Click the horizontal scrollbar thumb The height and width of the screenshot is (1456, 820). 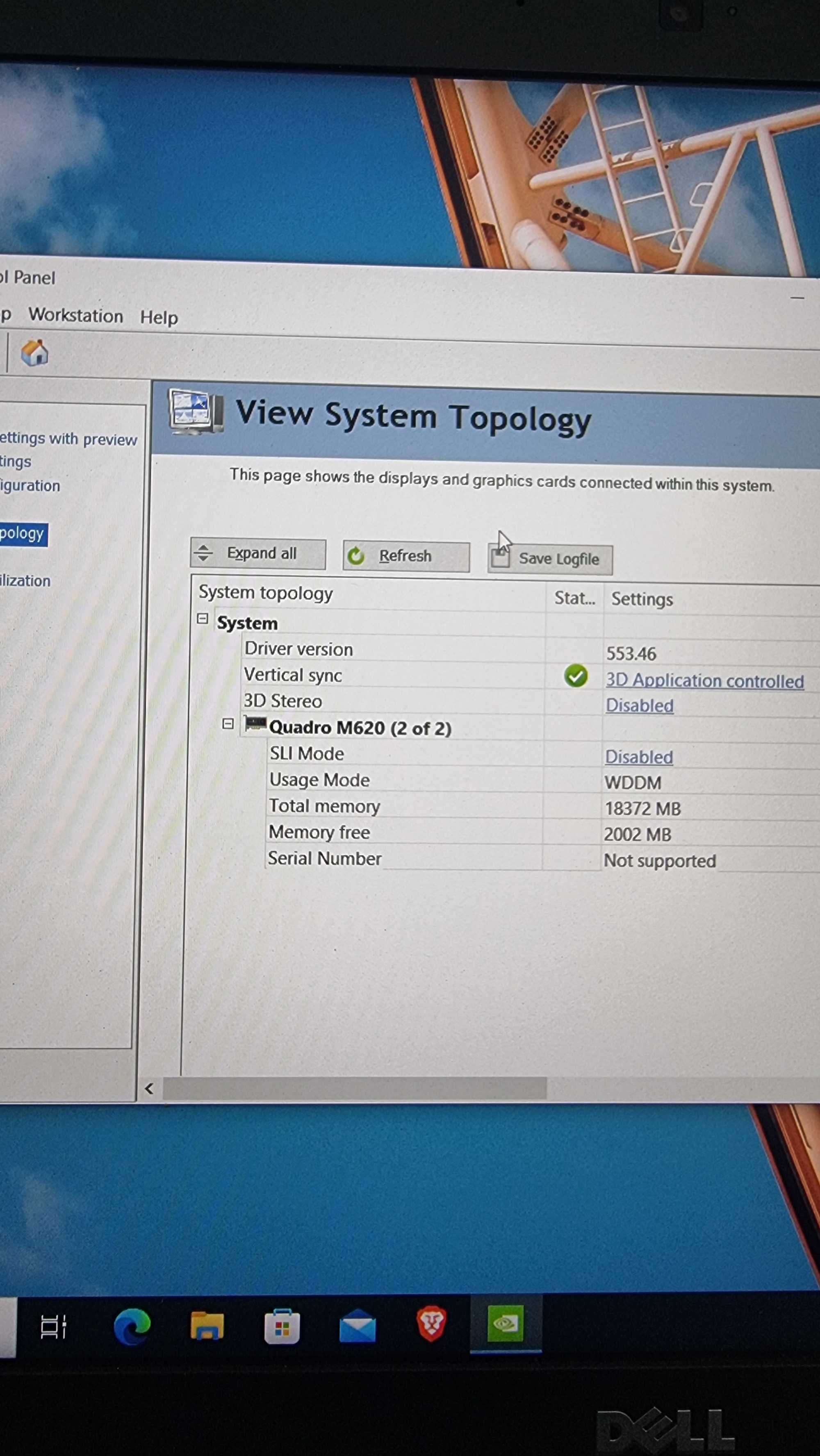355,1089
